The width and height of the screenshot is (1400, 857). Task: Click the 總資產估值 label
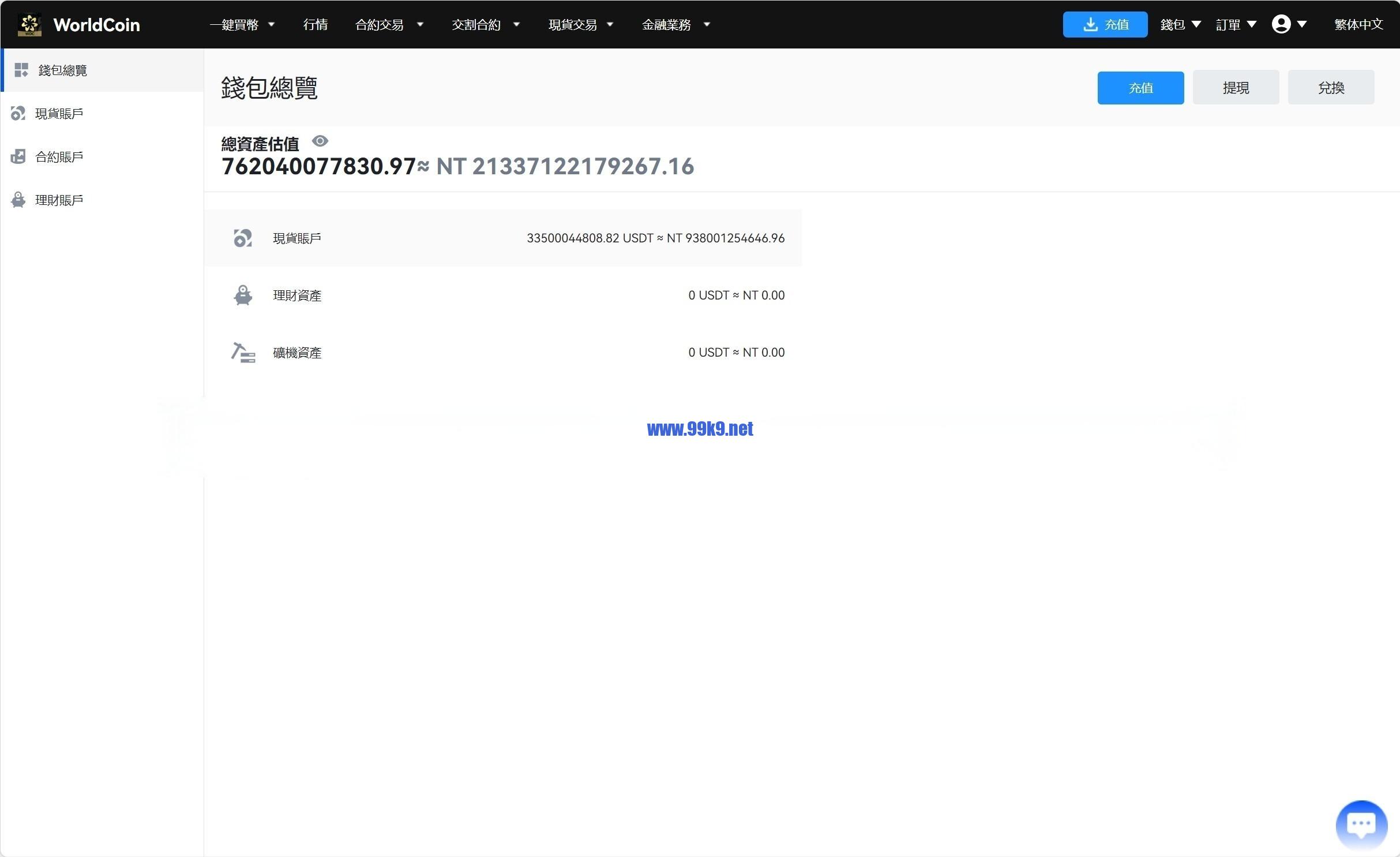pos(260,143)
